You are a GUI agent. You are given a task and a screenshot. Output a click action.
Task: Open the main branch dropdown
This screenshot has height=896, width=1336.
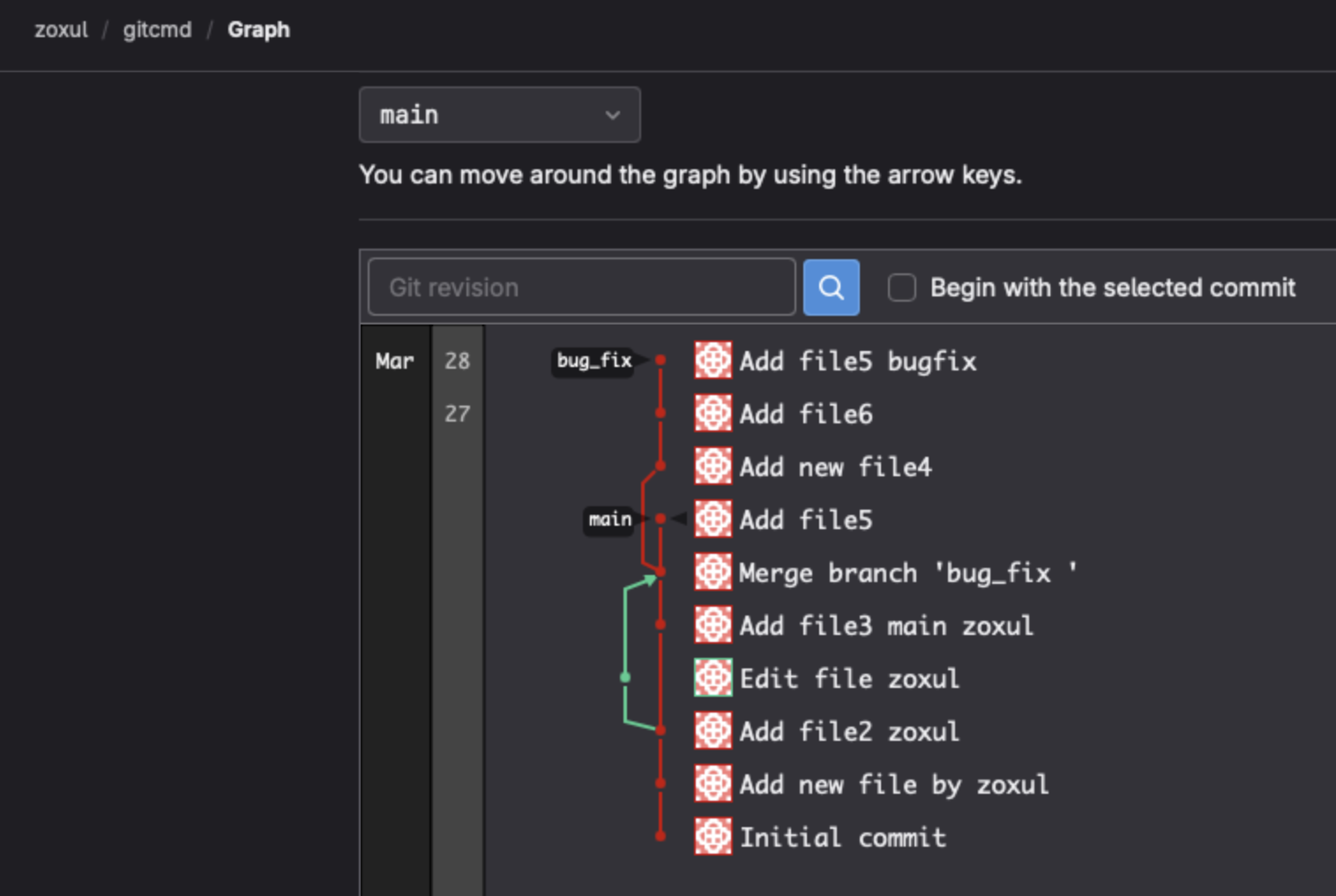[x=498, y=115]
